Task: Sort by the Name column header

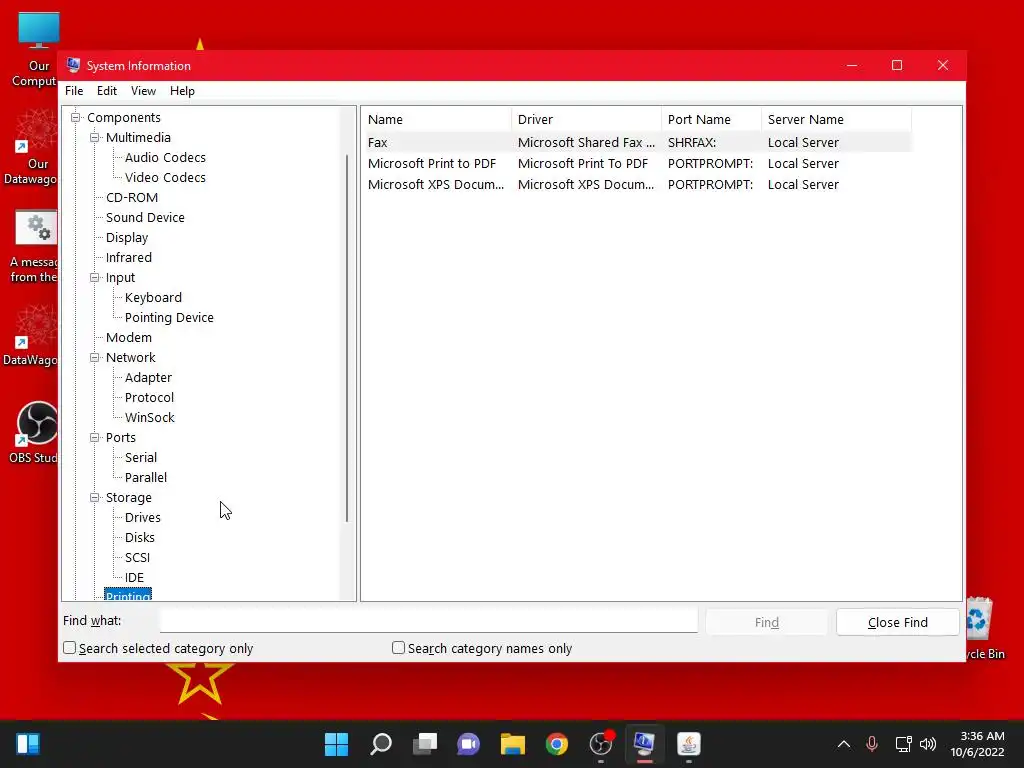Action: [x=436, y=120]
